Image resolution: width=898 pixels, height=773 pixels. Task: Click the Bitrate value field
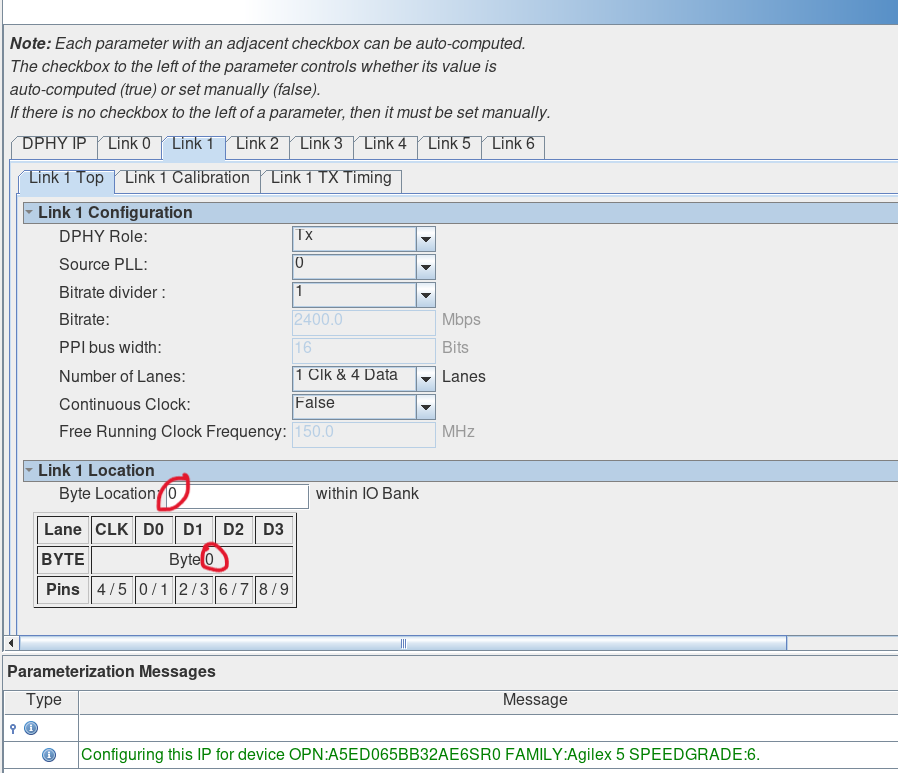[x=364, y=322]
